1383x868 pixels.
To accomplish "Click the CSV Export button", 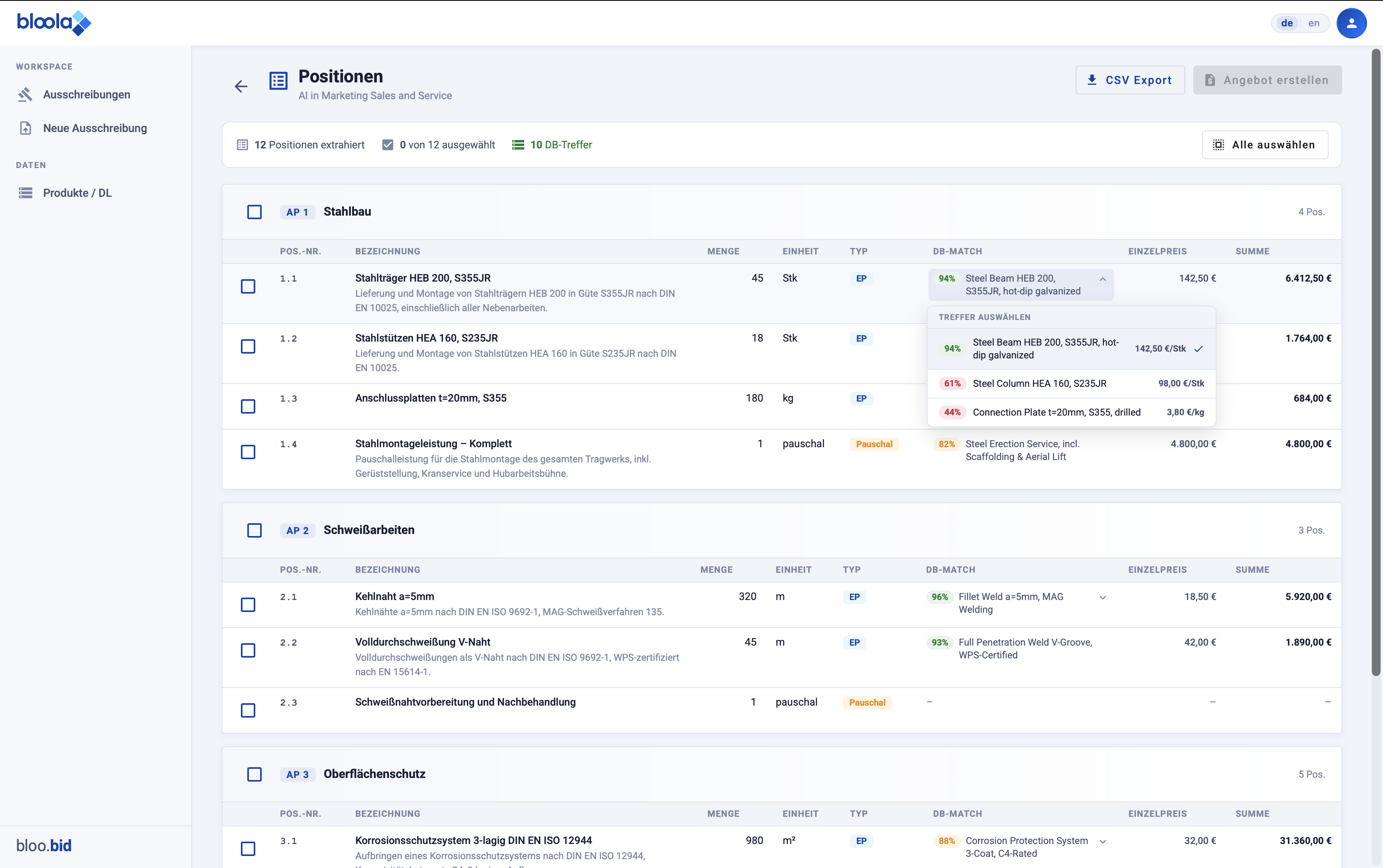I will (x=1129, y=80).
